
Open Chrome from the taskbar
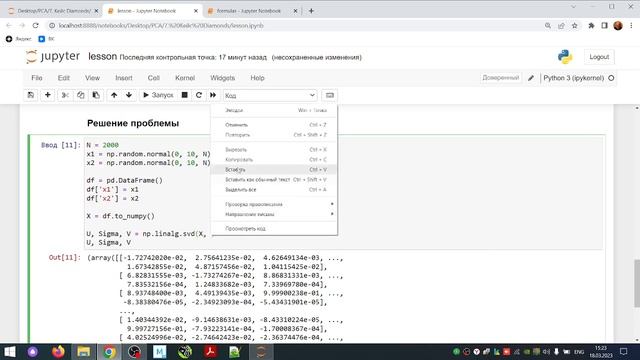[x=109, y=351]
